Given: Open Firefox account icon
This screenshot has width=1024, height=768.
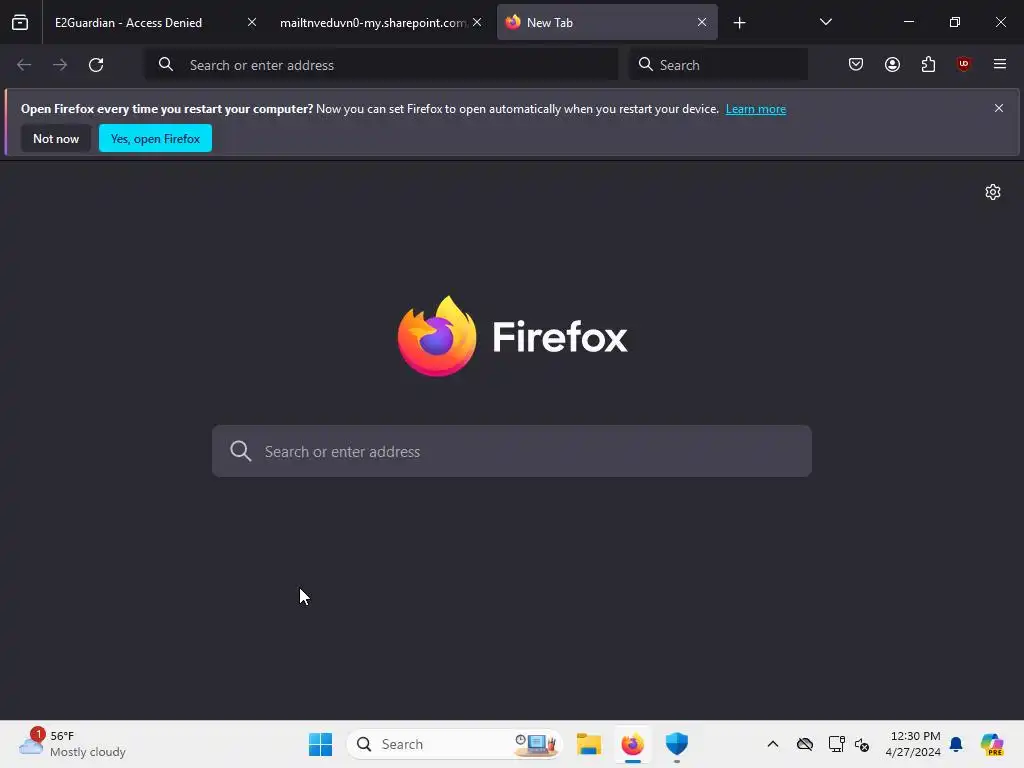Looking at the screenshot, I should (x=892, y=64).
